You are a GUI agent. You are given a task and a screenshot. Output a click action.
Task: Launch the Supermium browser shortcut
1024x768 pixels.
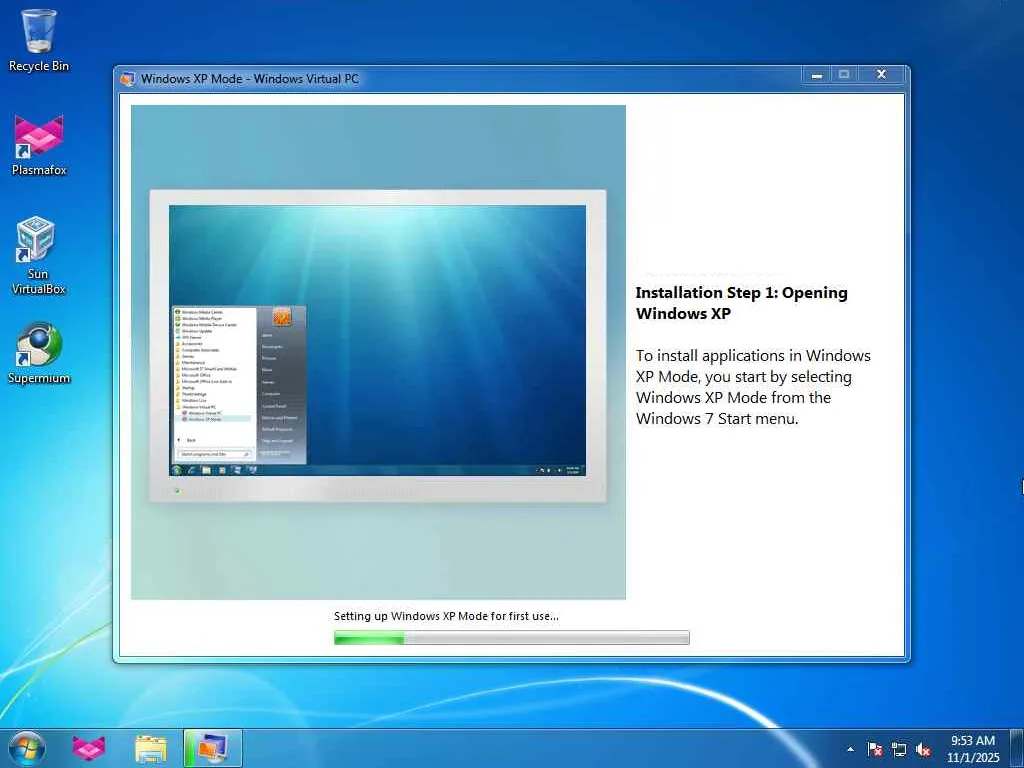tap(39, 353)
